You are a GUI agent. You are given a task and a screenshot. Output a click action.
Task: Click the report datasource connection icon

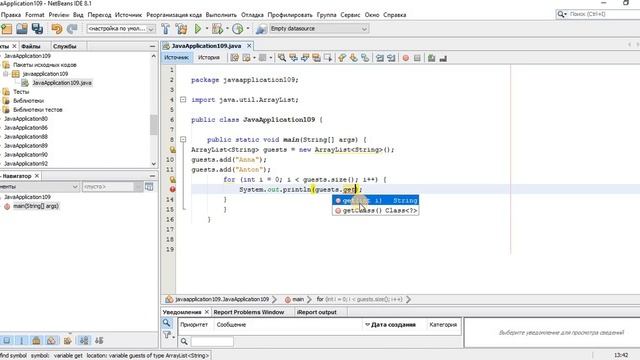coord(261,29)
